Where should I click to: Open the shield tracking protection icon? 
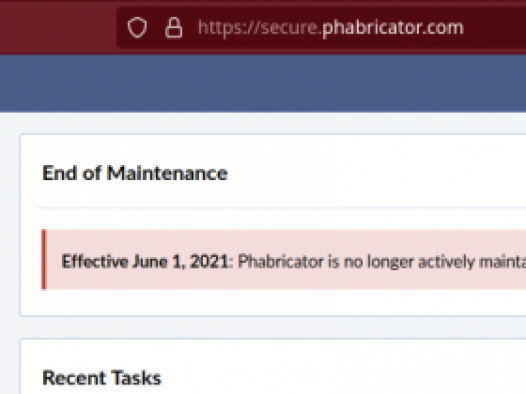(137, 27)
